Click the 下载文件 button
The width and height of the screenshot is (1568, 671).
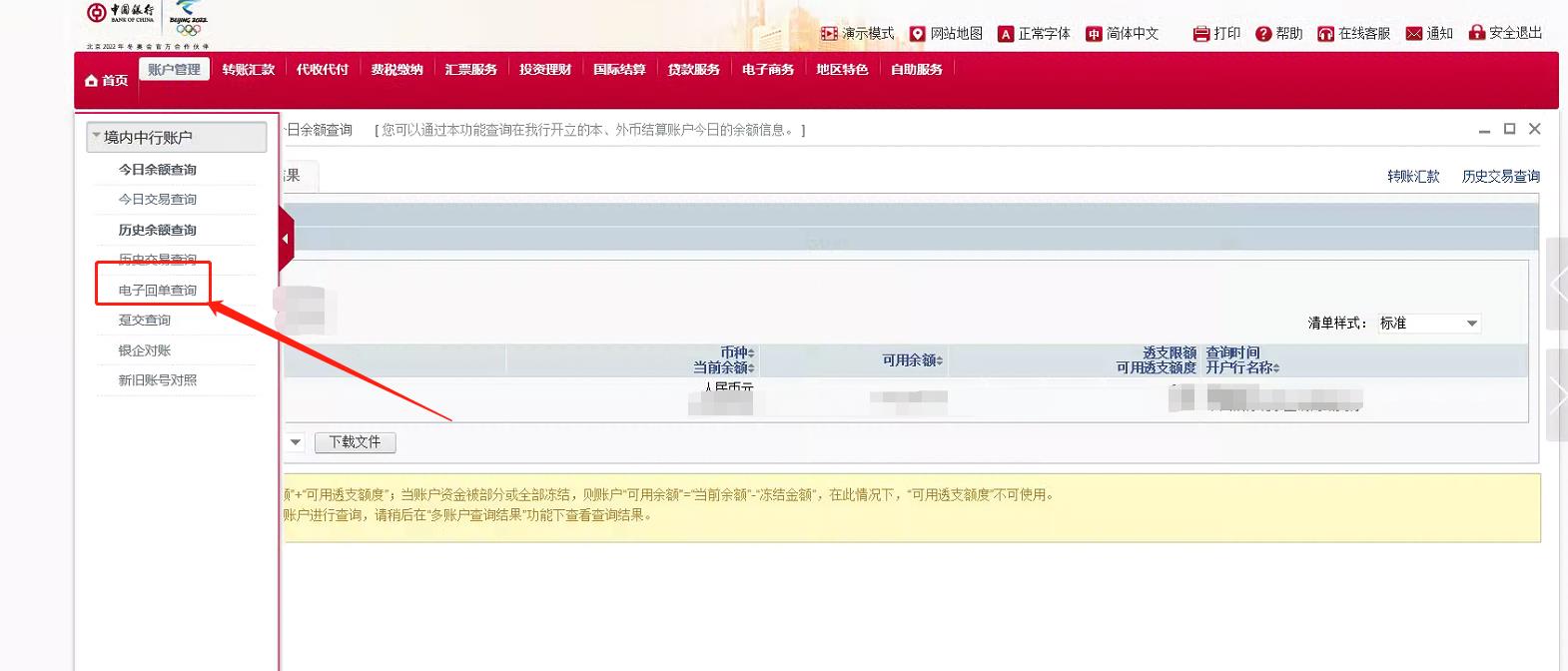(x=355, y=442)
